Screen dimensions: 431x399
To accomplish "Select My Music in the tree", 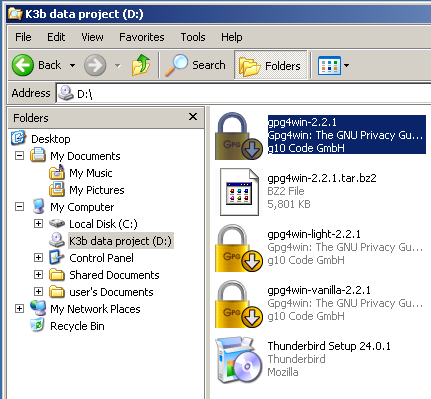I will point(91,173).
